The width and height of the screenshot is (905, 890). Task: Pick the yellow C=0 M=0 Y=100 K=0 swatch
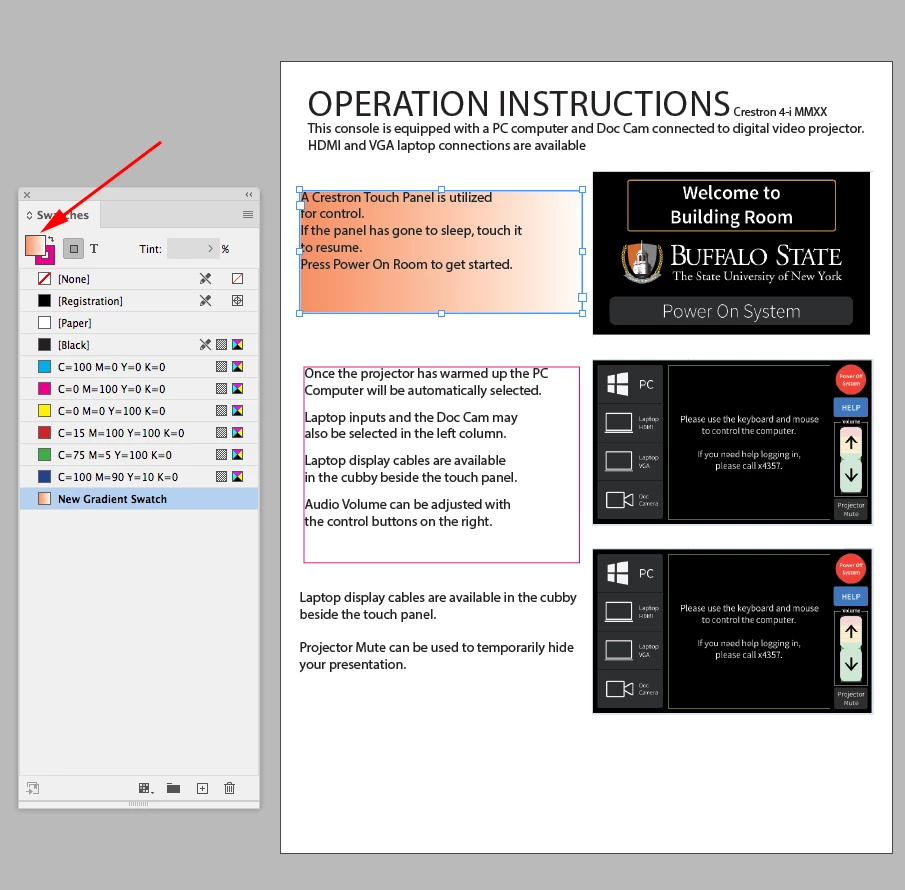pyautogui.click(x=139, y=410)
